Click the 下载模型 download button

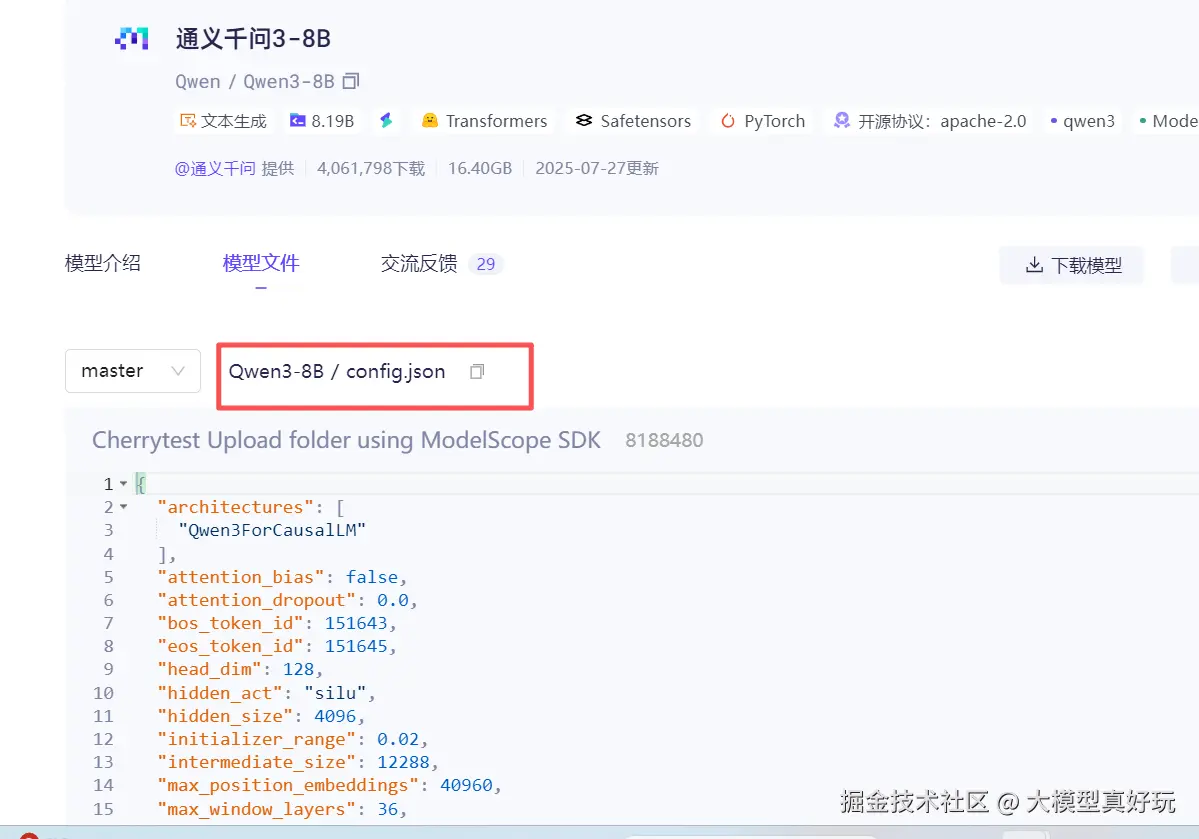tap(1072, 265)
